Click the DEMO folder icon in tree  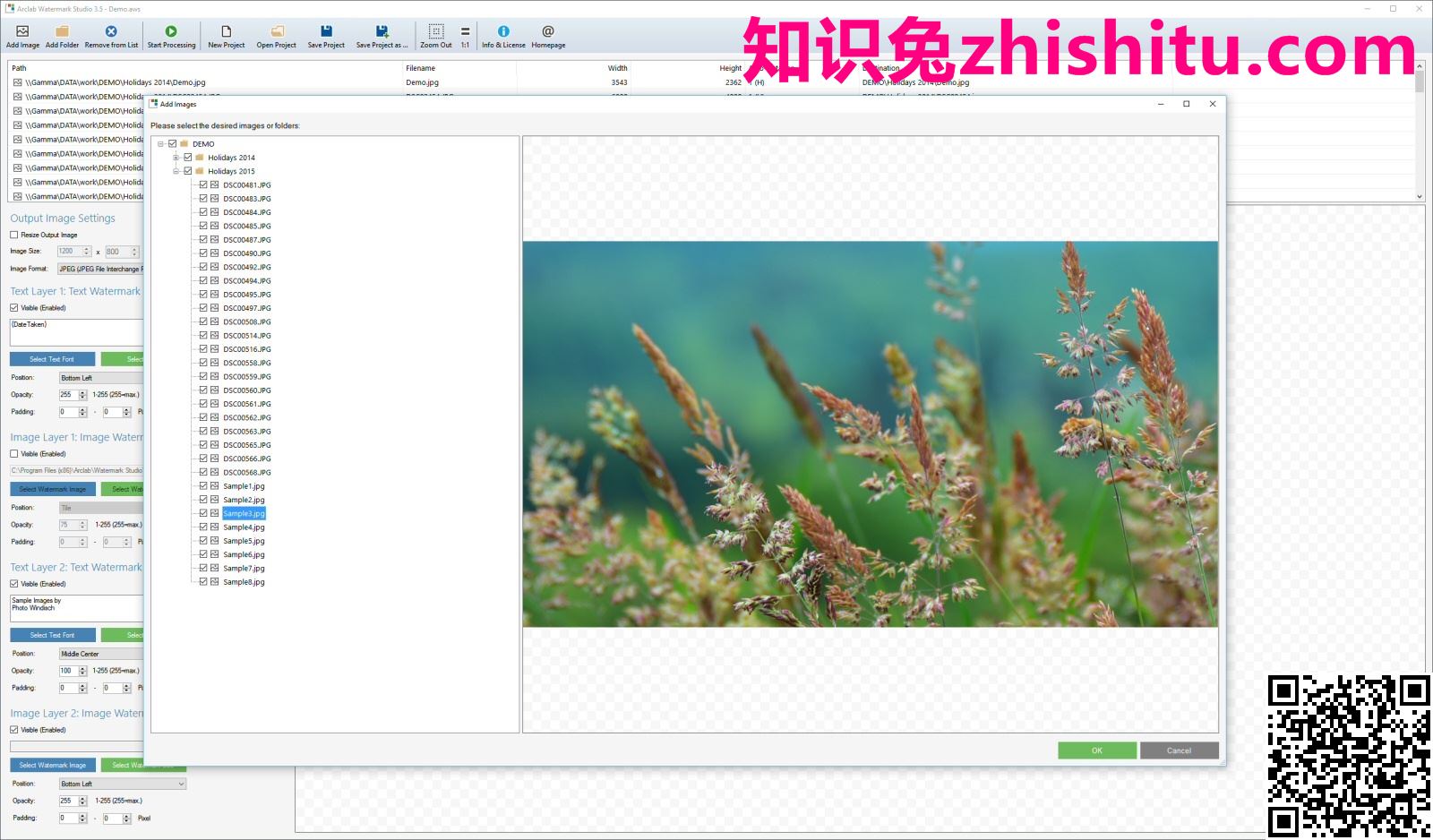[x=184, y=143]
